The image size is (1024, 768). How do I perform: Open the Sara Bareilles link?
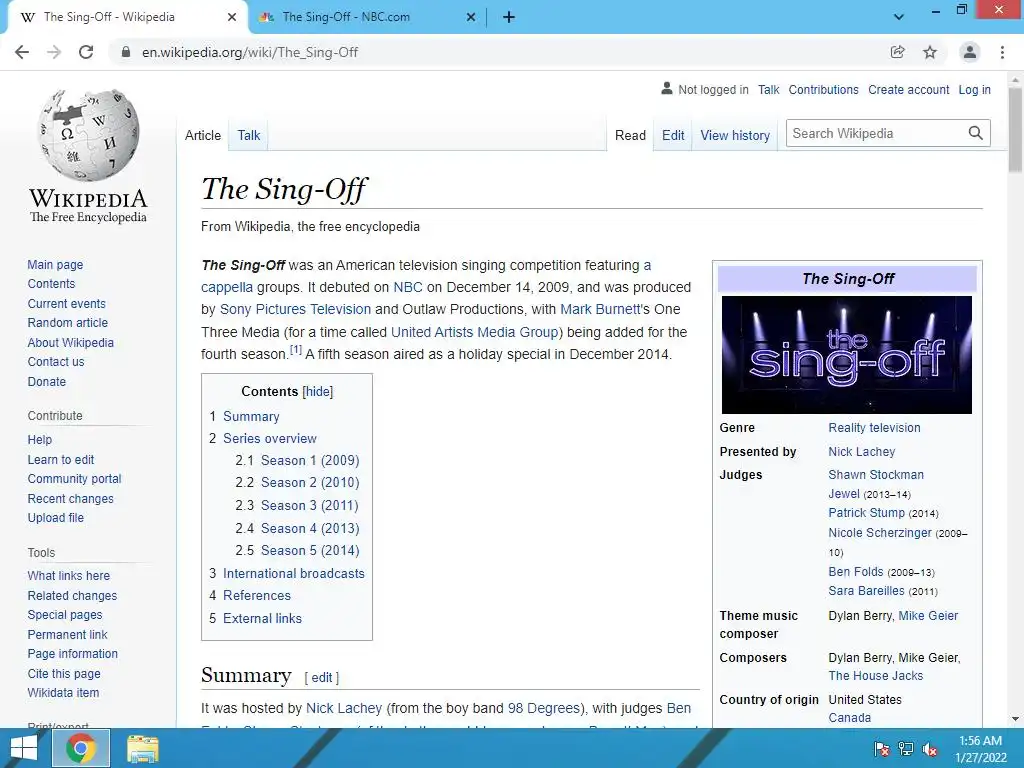[x=866, y=590]
